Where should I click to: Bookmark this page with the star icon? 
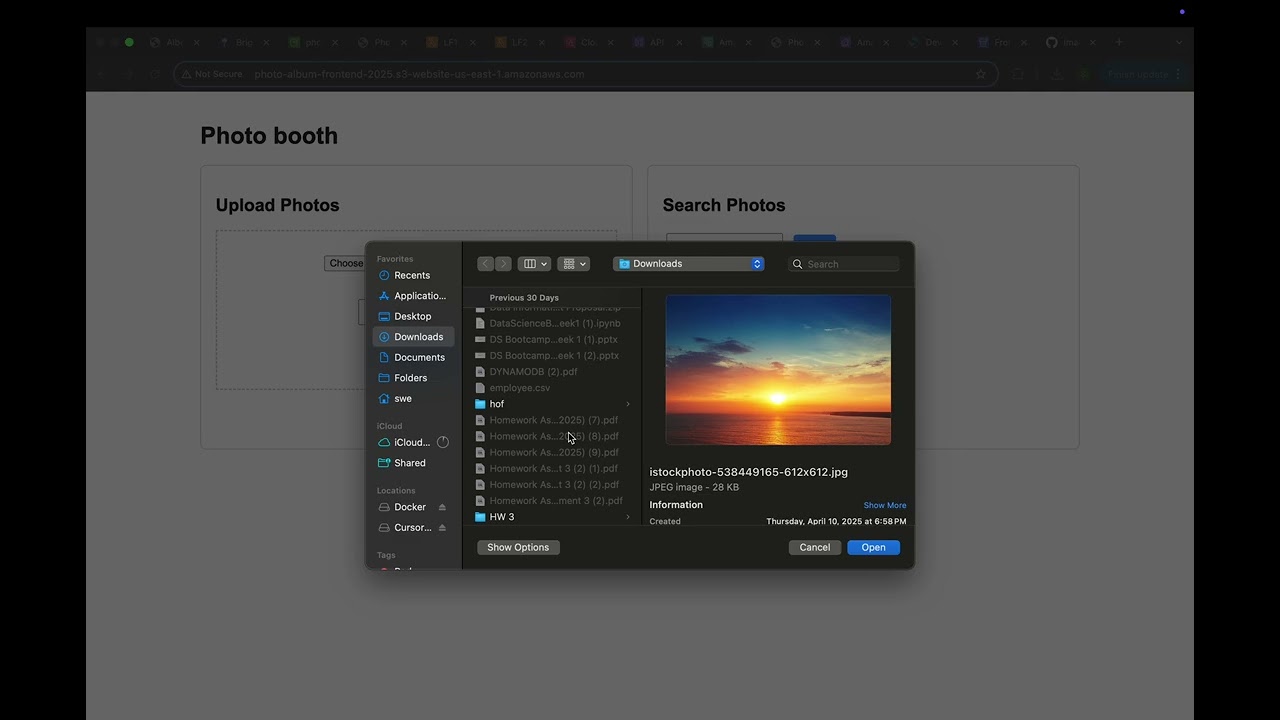[981, 74]
